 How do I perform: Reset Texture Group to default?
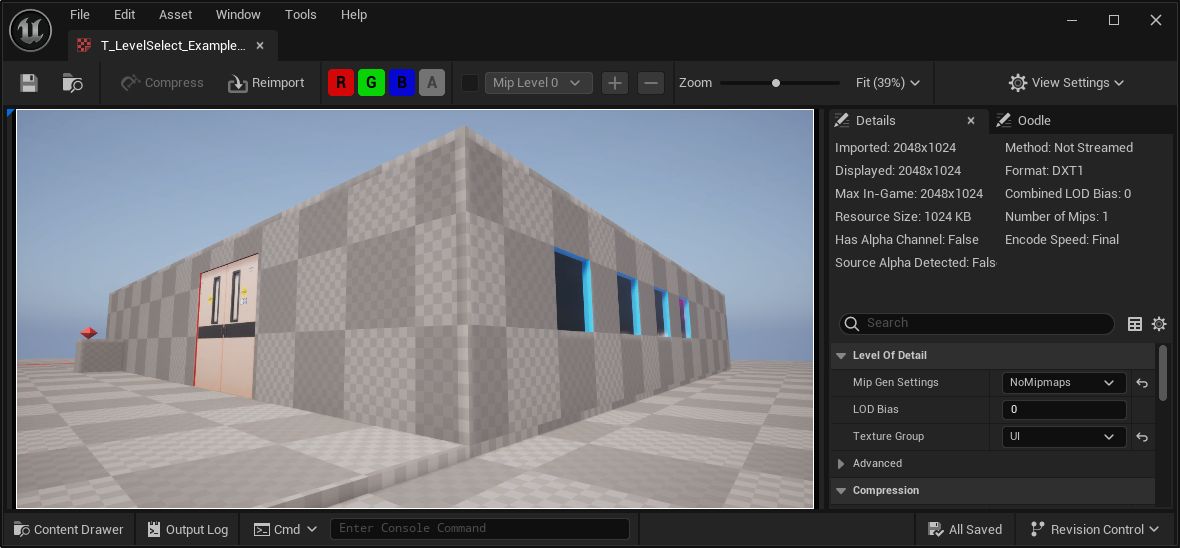[x=1142, y=437]
